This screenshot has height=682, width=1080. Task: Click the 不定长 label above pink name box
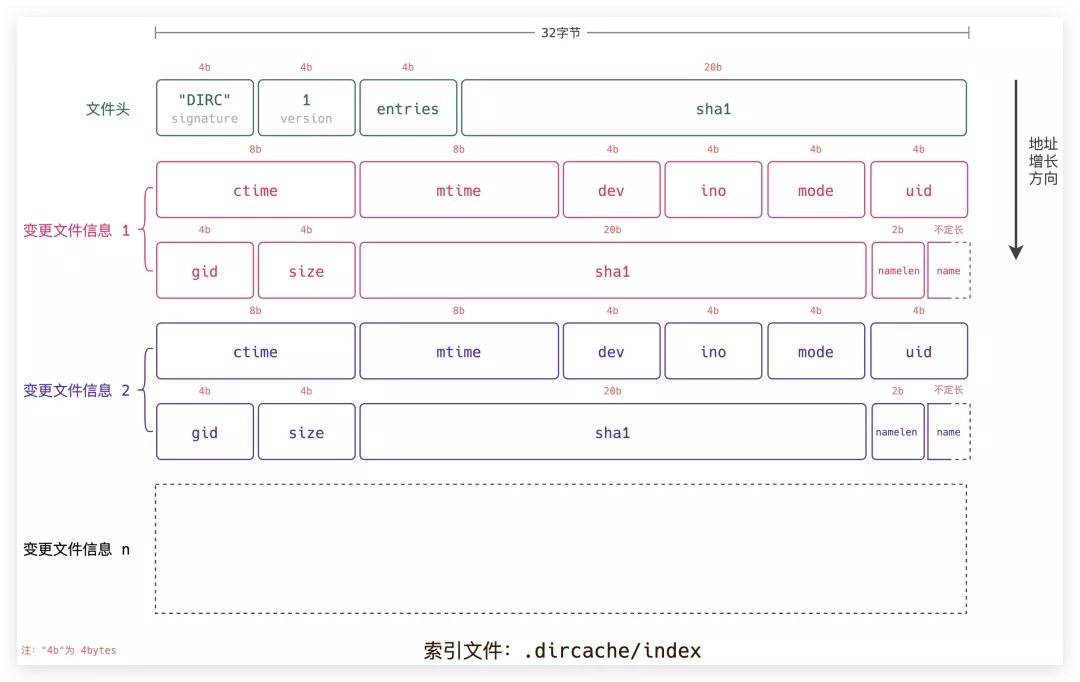[x=948, y=229]
